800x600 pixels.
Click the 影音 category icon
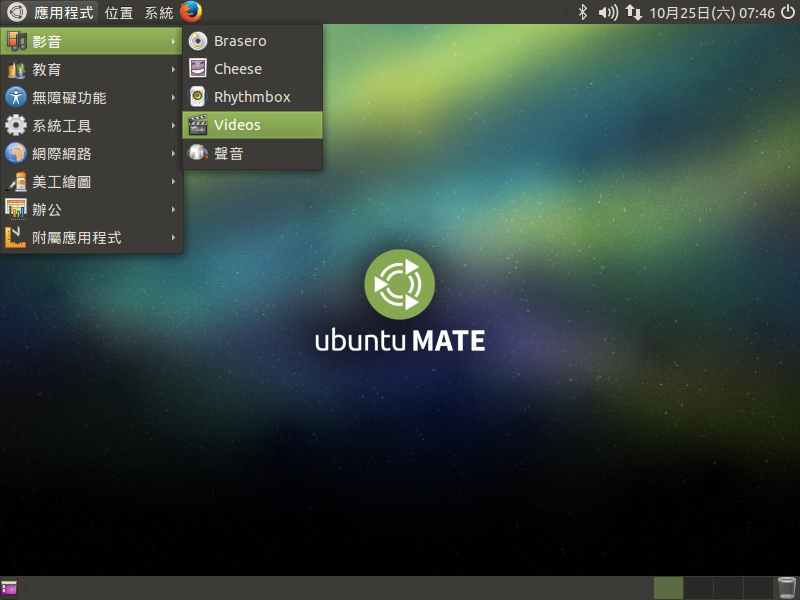16,41
